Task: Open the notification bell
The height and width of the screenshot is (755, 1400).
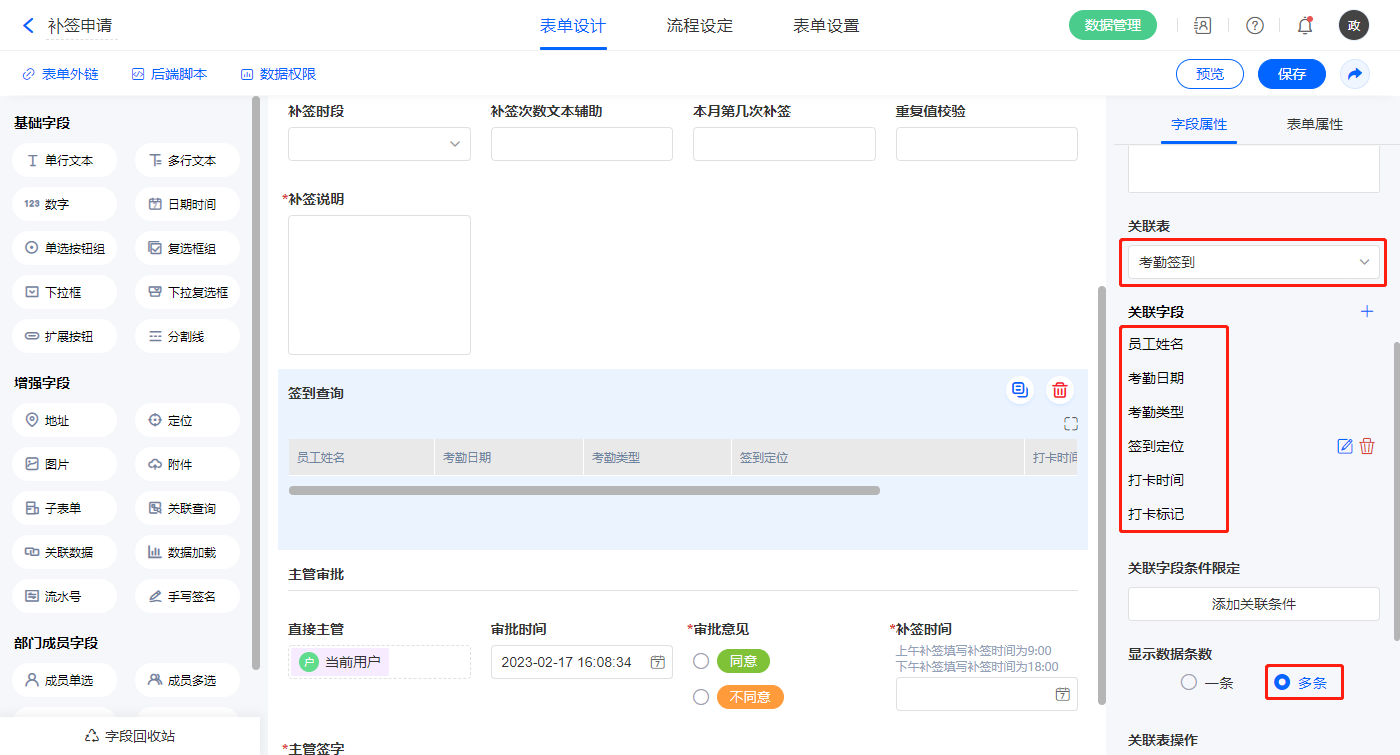Action: tap(1305, 26)
